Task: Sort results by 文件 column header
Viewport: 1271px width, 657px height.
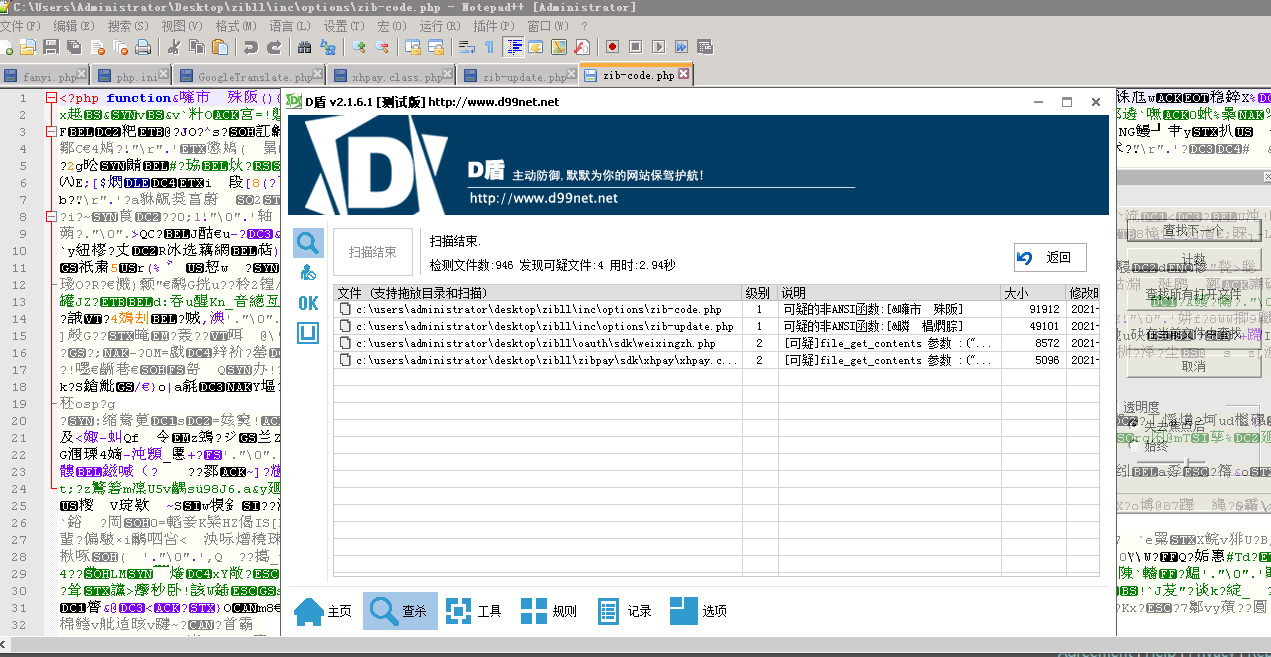Action: (x=537, y=293)
